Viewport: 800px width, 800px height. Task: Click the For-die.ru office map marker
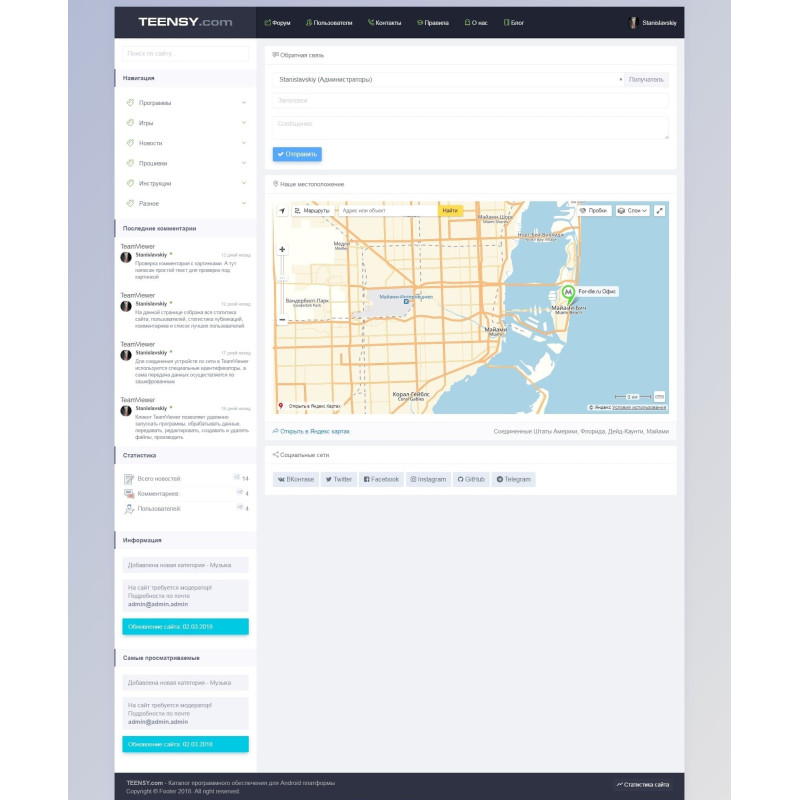(x=568, y=293)
